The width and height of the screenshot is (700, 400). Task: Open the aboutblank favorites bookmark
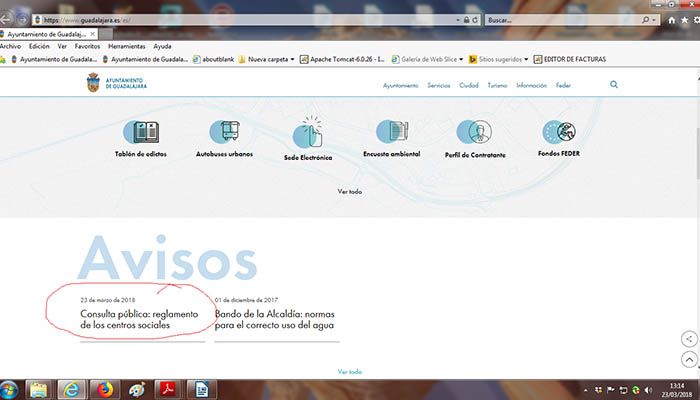pos(213,59)
